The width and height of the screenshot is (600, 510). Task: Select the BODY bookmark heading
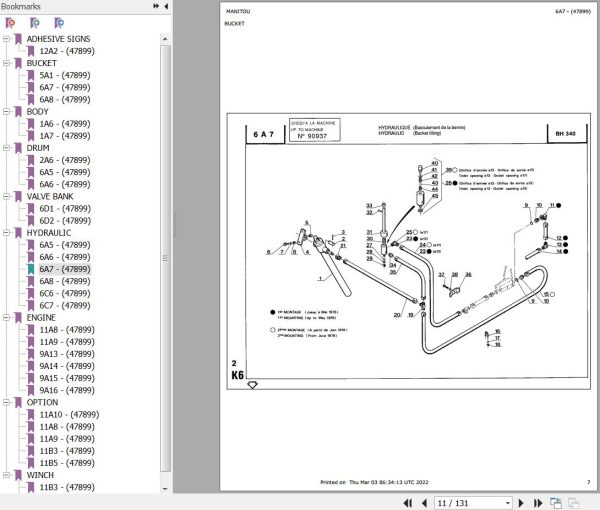click(38, 112)
